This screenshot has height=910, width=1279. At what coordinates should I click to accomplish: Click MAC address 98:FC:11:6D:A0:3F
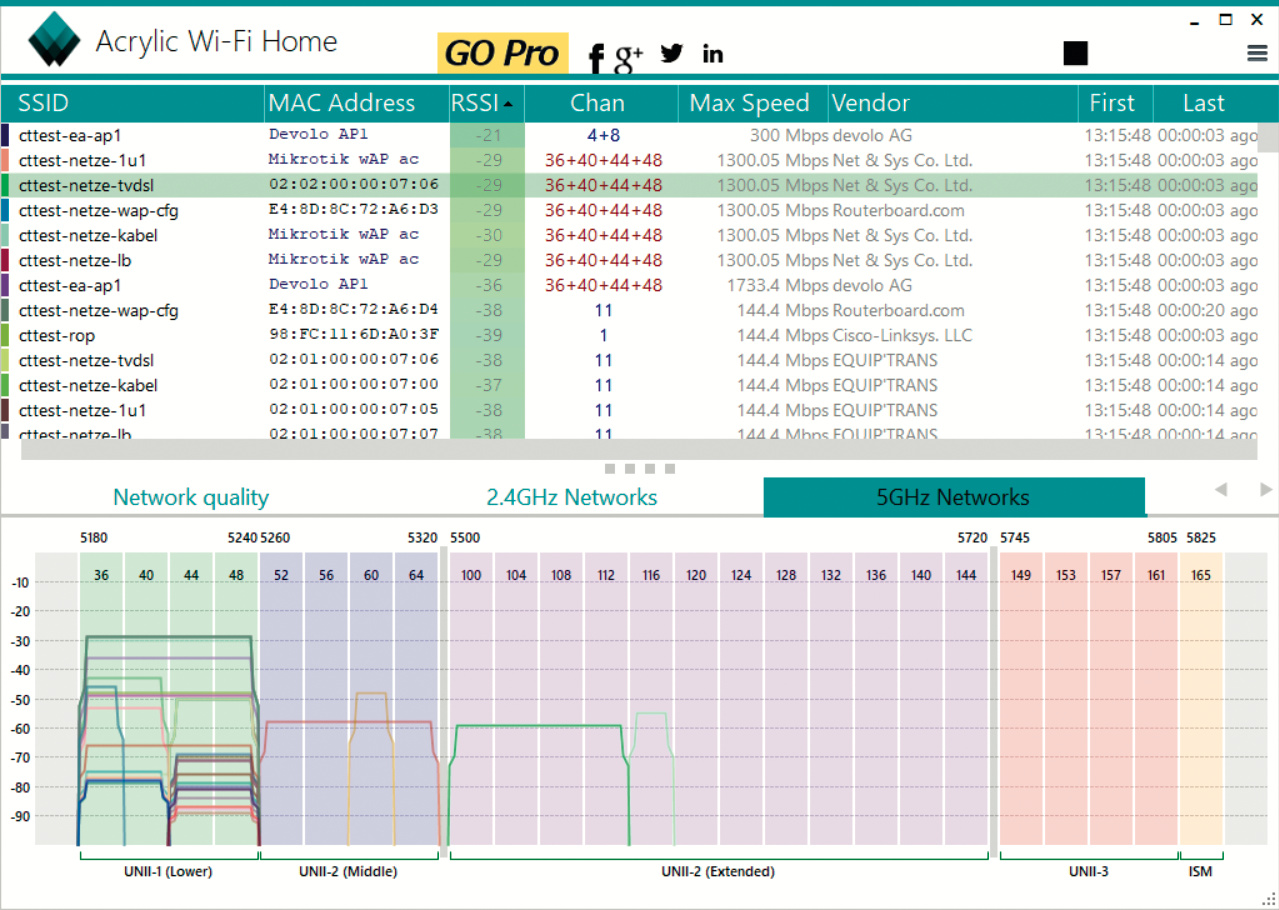pos(354,334)
